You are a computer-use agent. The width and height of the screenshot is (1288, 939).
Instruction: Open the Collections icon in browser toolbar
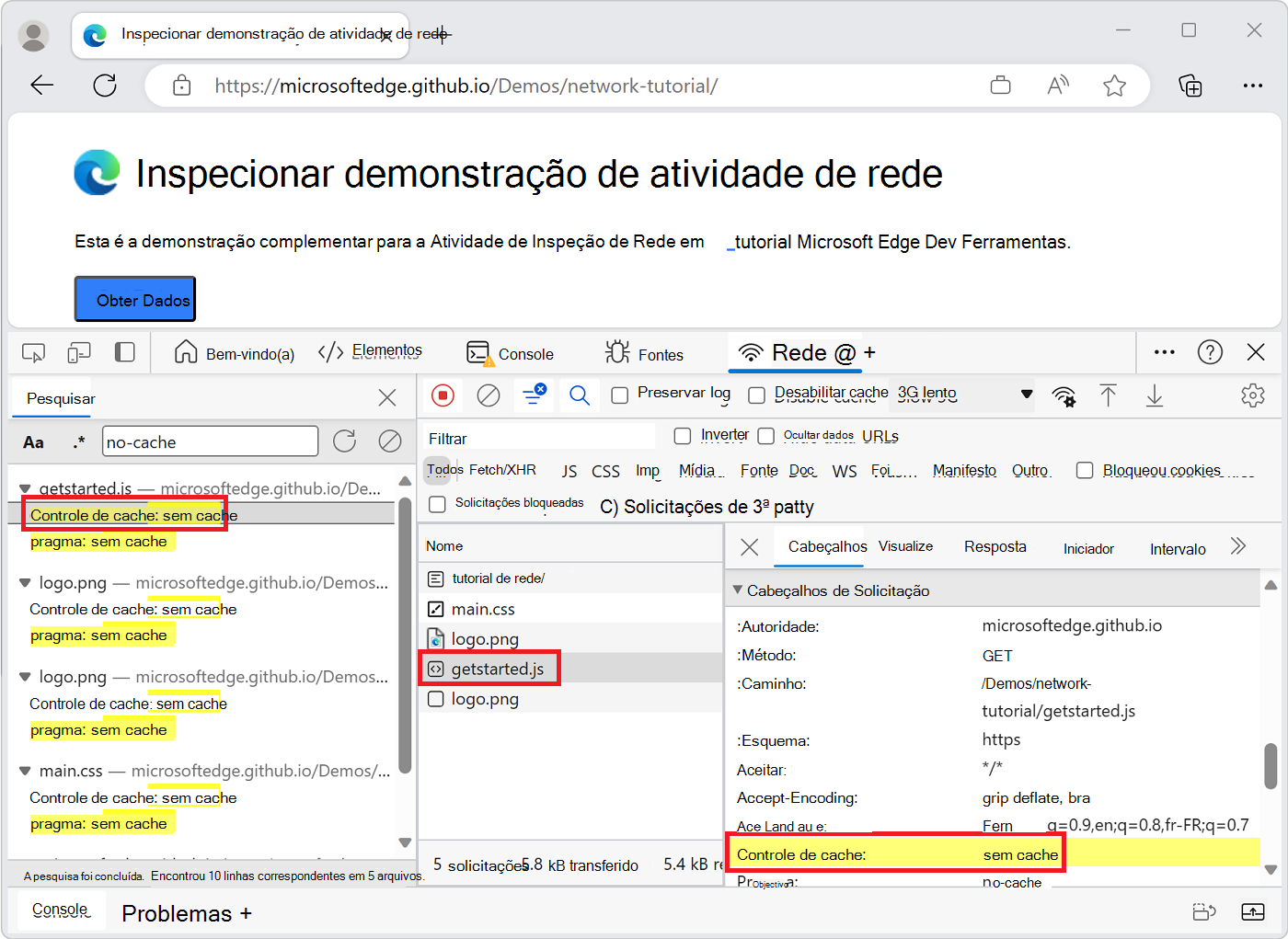(1190, 86)
